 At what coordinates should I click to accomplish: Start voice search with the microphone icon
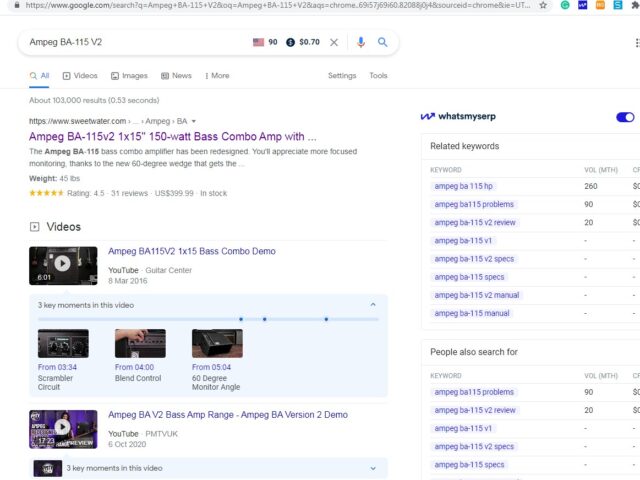(360, 42)
